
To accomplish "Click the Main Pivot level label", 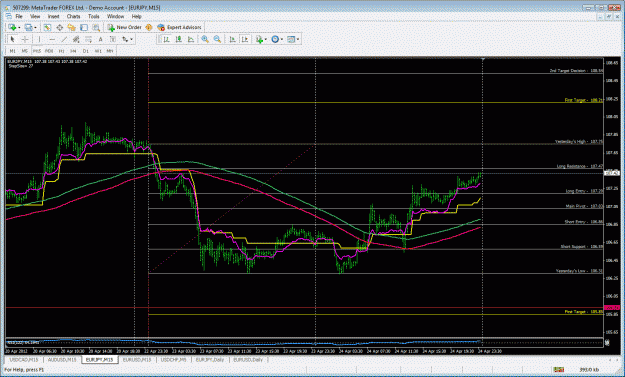I will coord(584,206).
